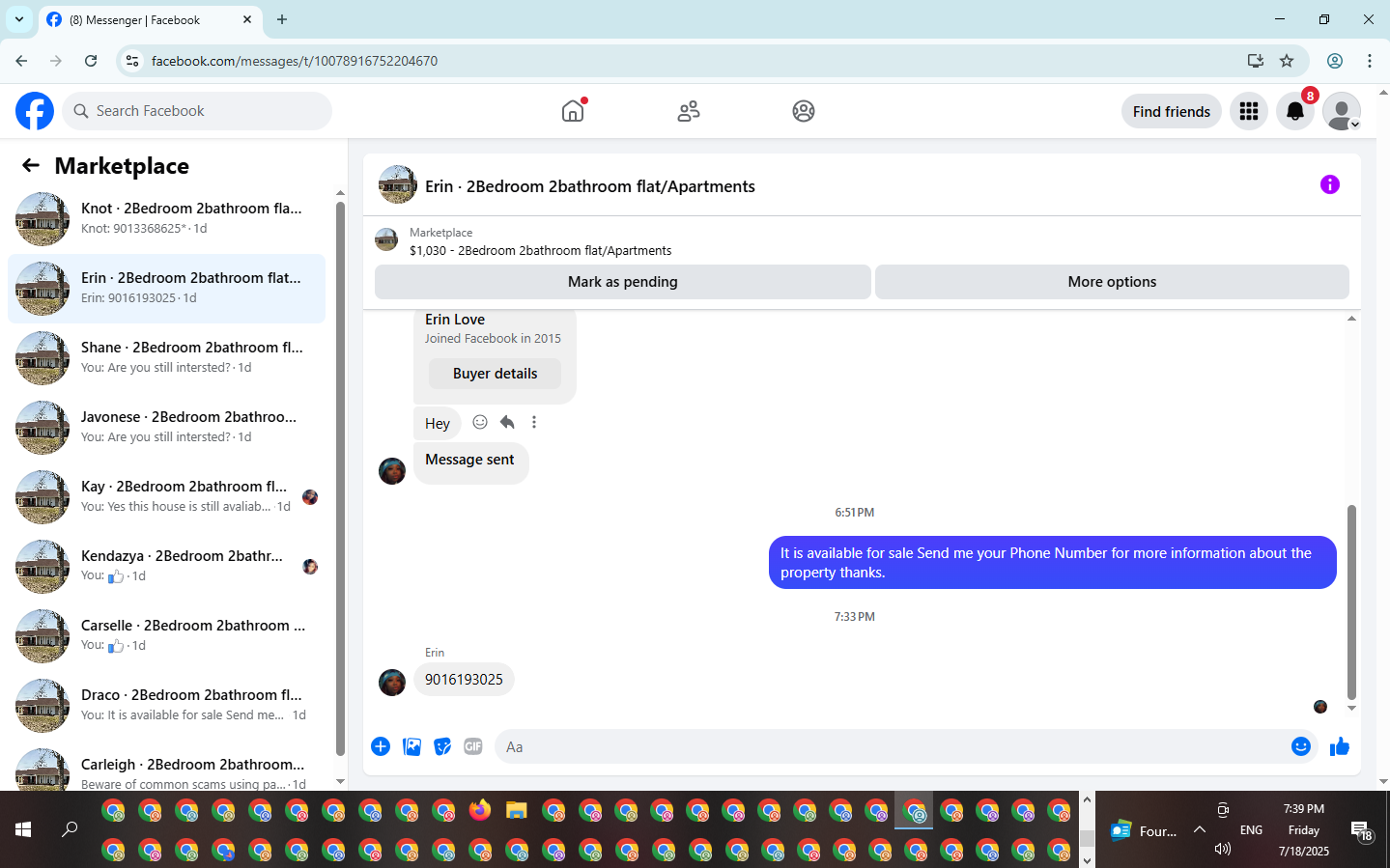The width and height of the screenshot is (1390, 868).
Task: Open the volume control in system tray
Action: coord(1223,849)
